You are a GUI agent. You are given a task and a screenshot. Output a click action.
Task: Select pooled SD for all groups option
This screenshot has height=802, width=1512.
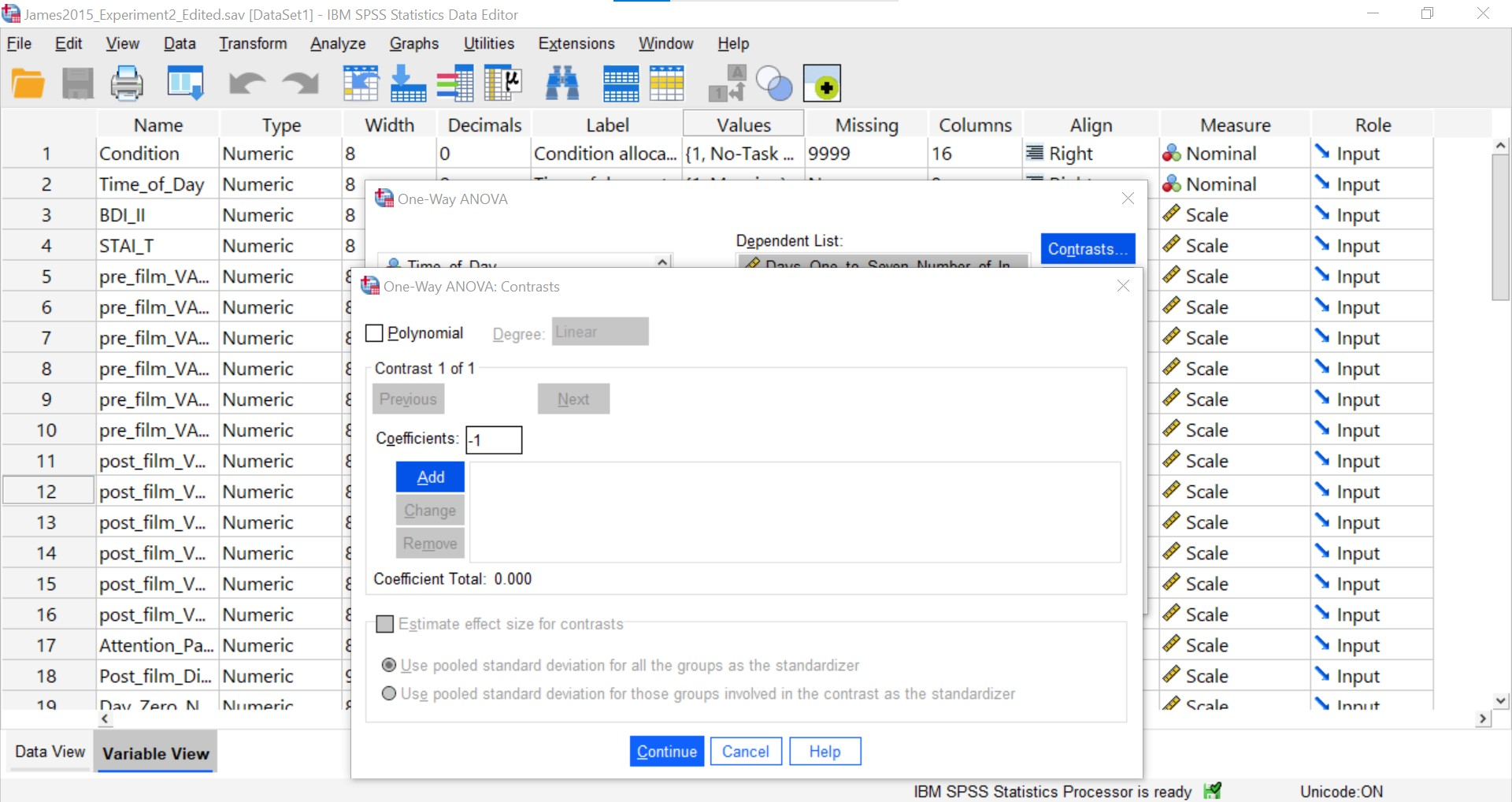tap(389, 665)
